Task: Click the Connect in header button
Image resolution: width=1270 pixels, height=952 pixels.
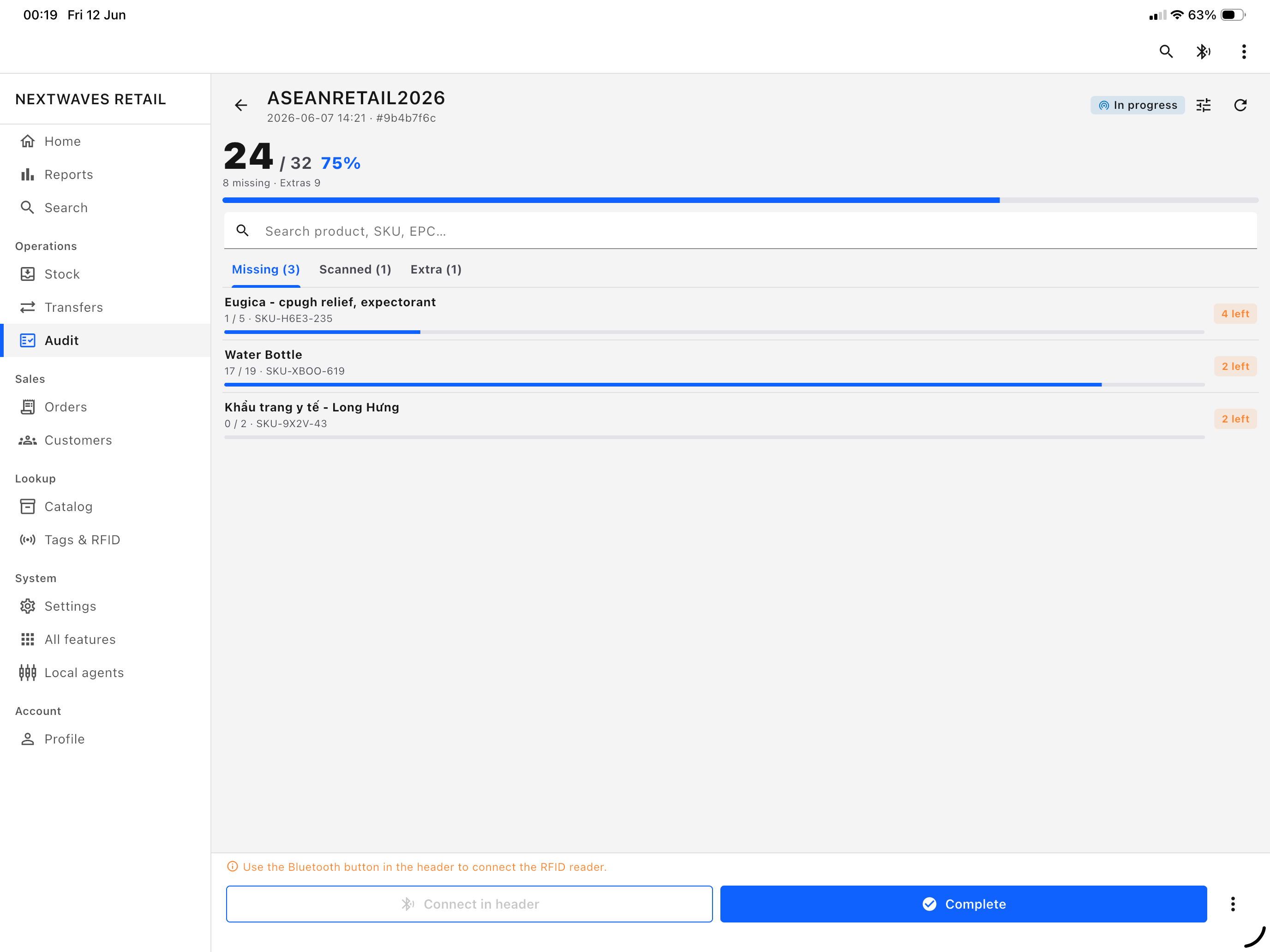Action: [469, 904]
